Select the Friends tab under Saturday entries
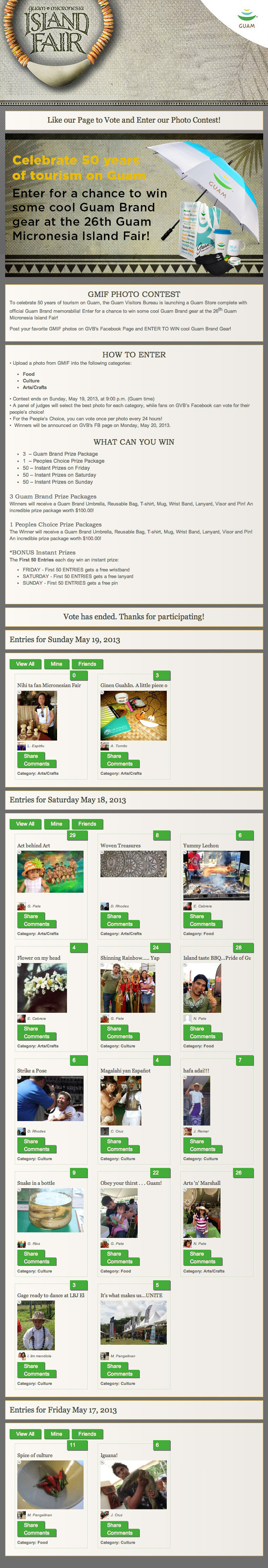 tap(87, 824)
